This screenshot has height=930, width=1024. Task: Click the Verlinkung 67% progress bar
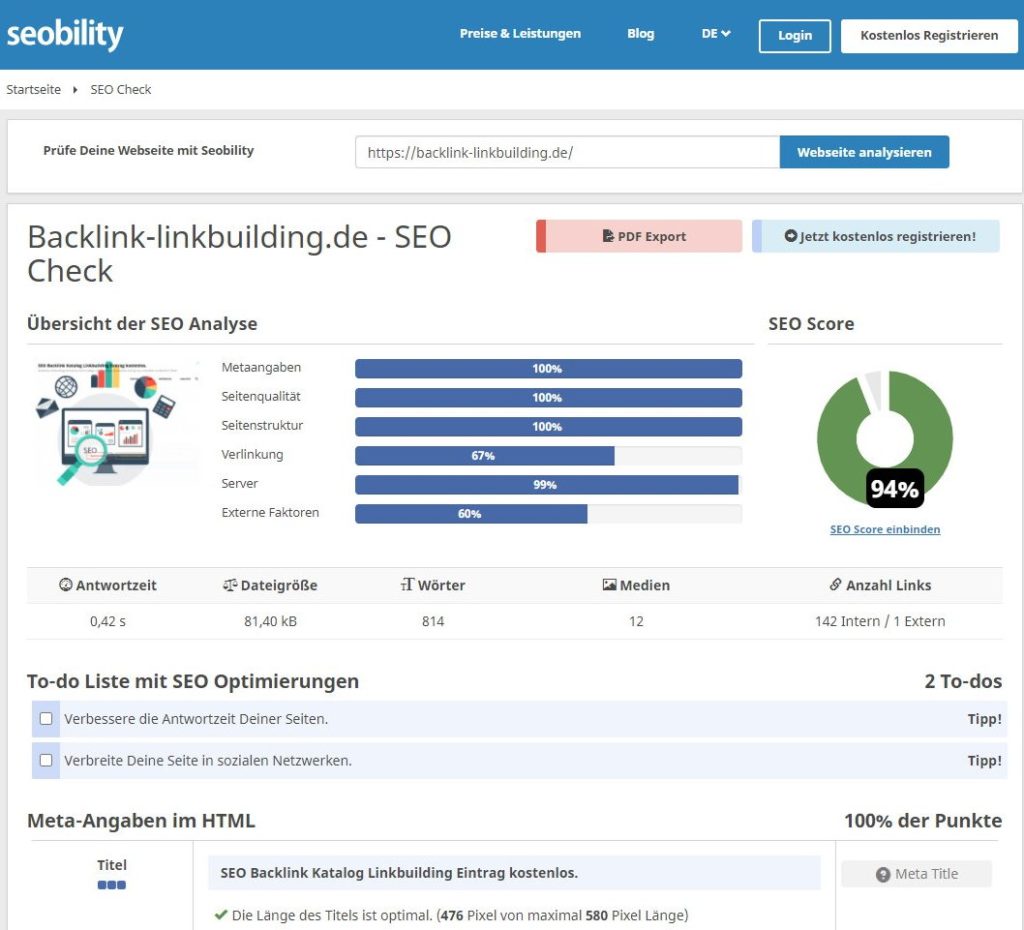(548, 455)
